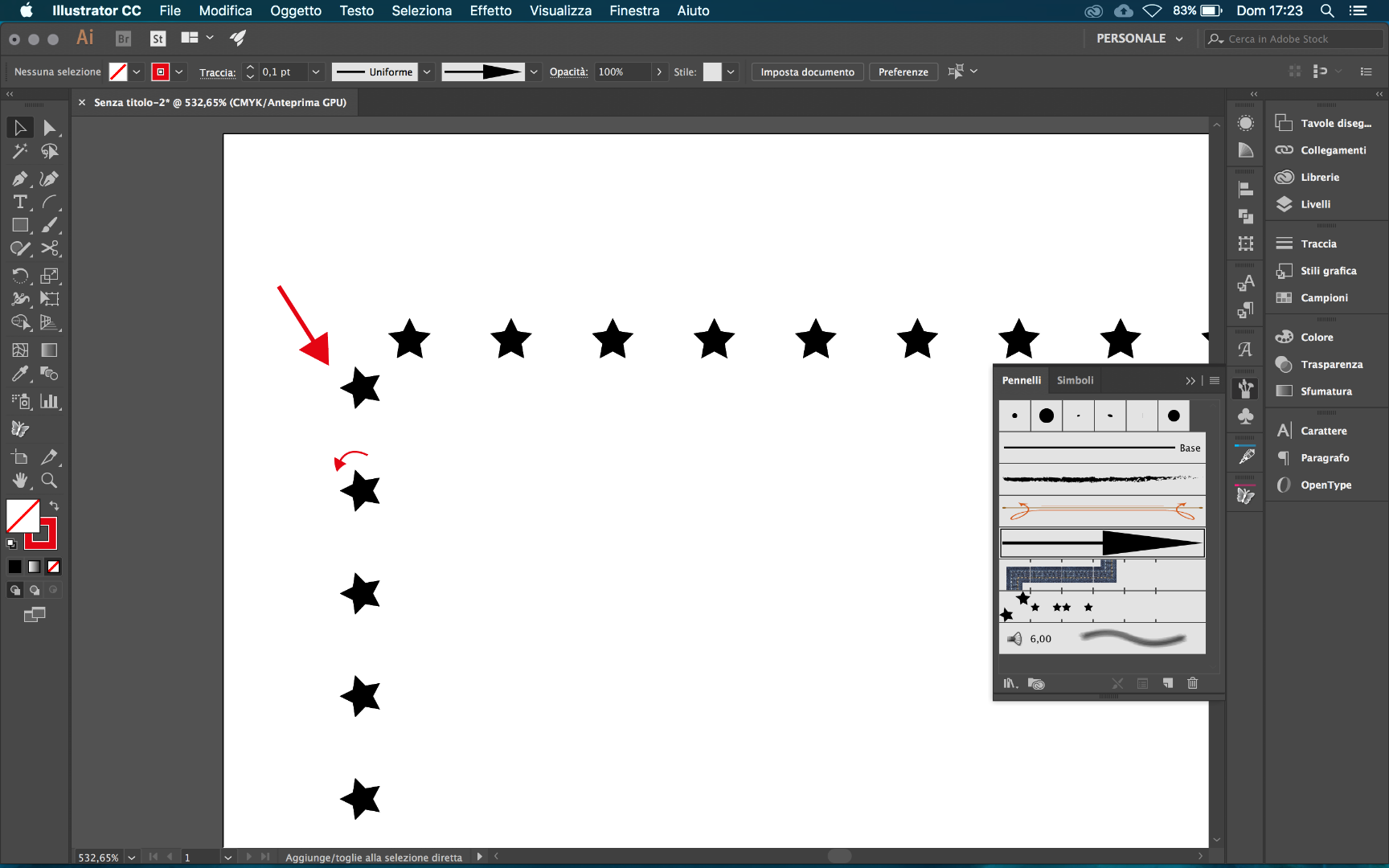Select the Curvature tool
Viewport: 1389px width, 868px height.
pyautogui.click(x=50, y=178)
